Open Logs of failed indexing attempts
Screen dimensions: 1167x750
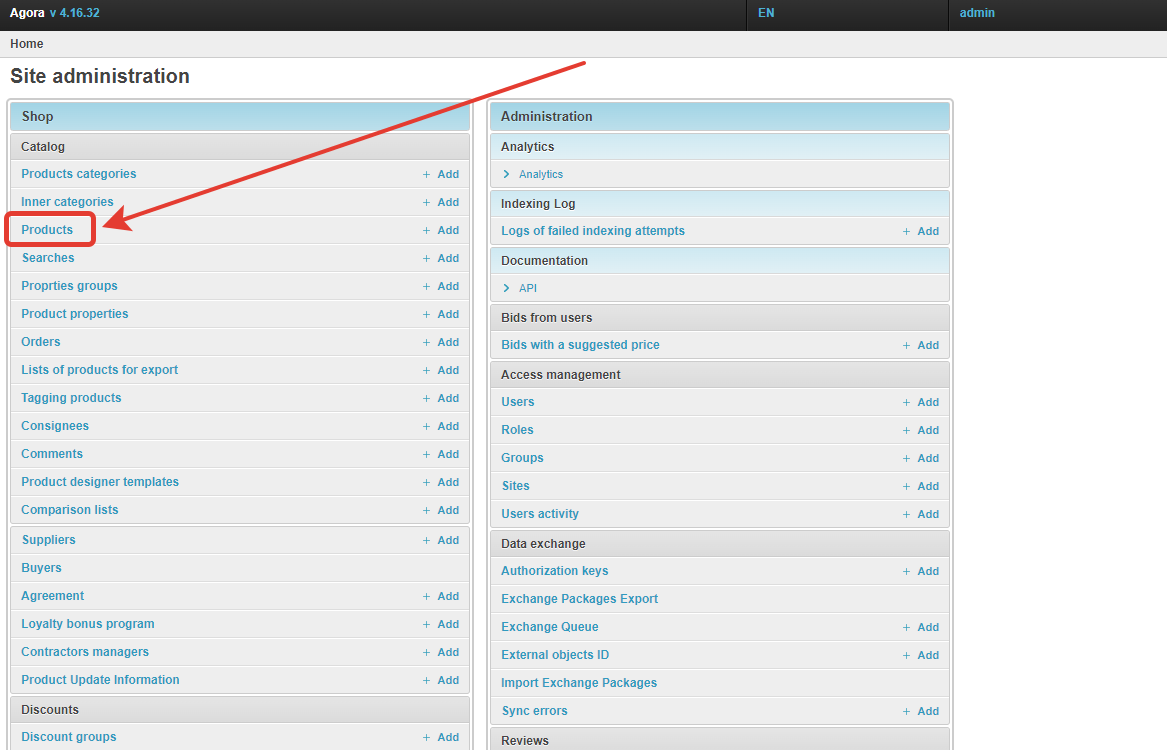click(x=592, y=231)
